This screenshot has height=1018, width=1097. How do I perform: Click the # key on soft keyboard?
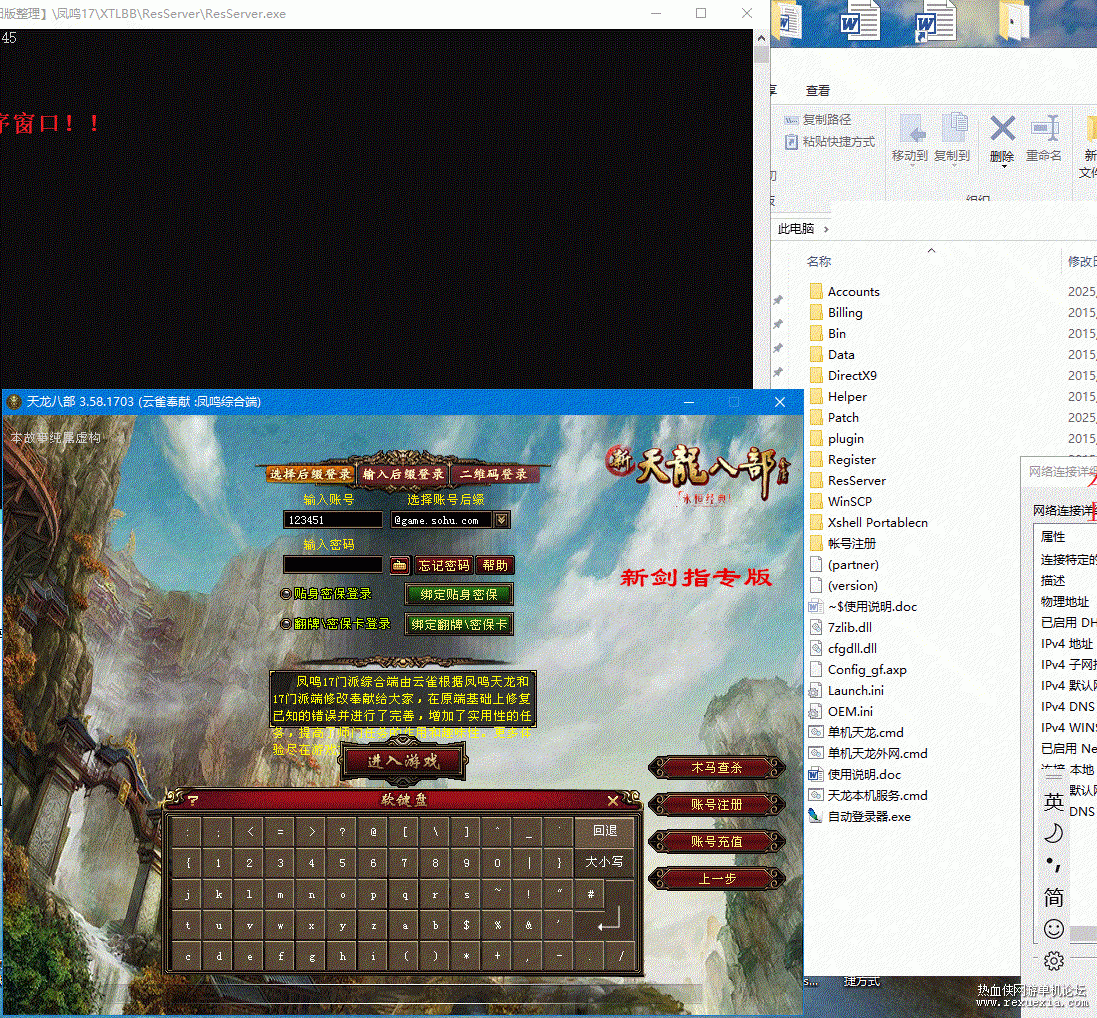[x=590, y=894]
